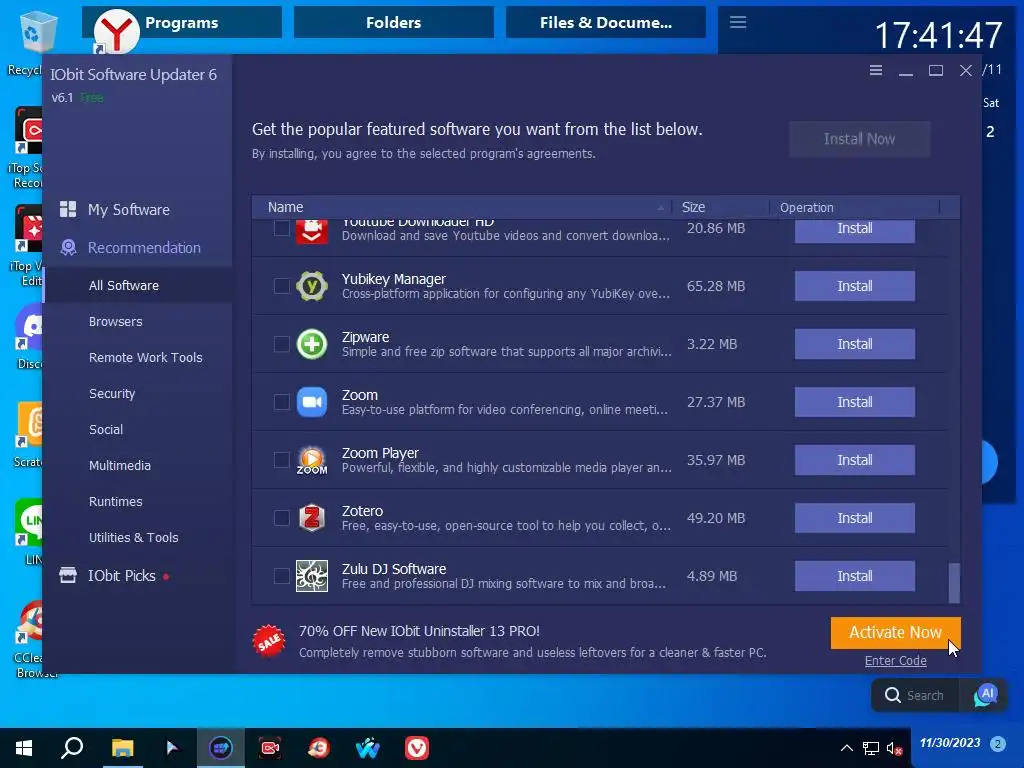Click the Windows Start button
The height and width of the screenshot is (768, 1024).
(24, 748)
